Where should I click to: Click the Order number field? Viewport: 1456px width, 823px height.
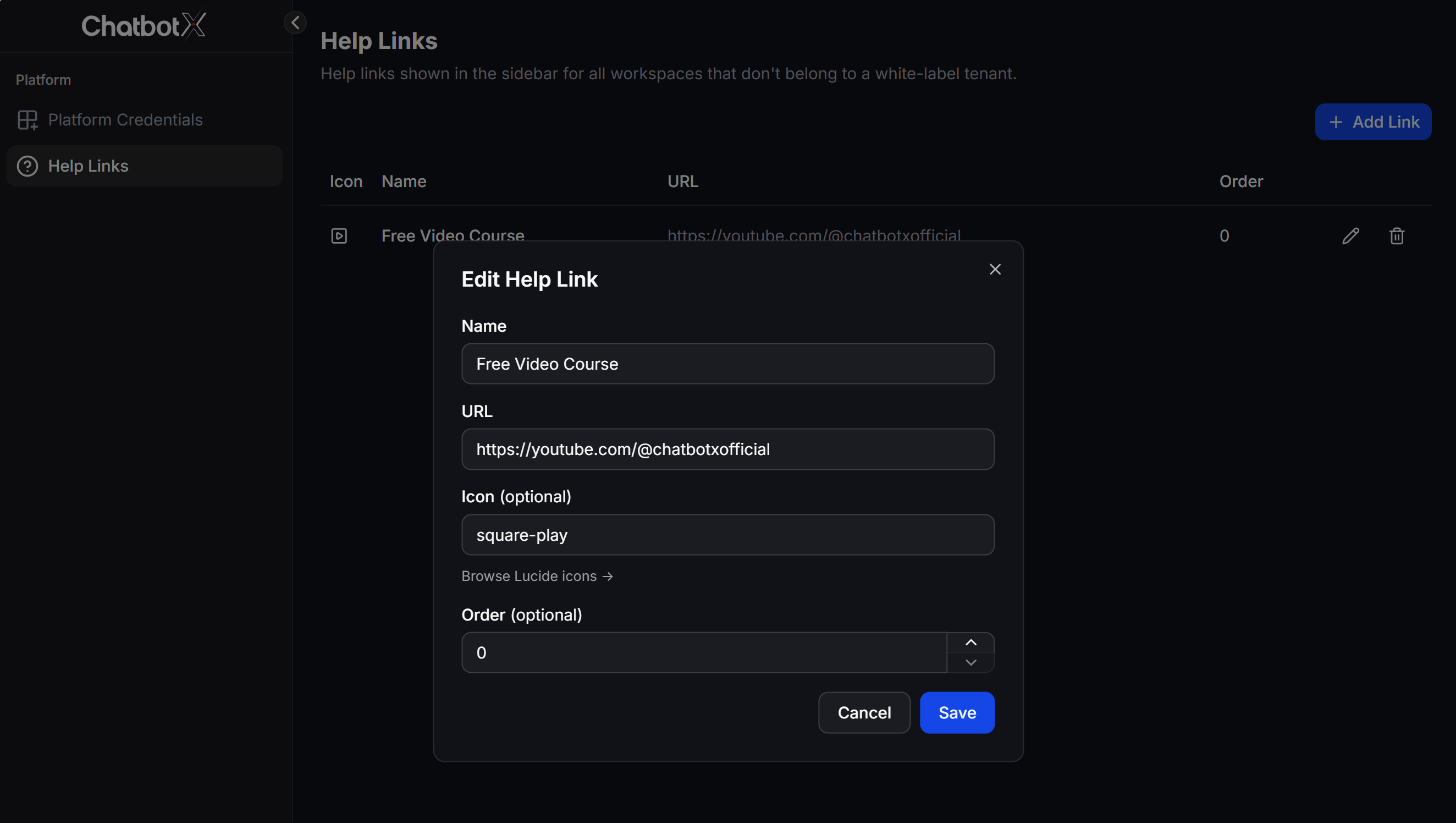pos(704,652)
